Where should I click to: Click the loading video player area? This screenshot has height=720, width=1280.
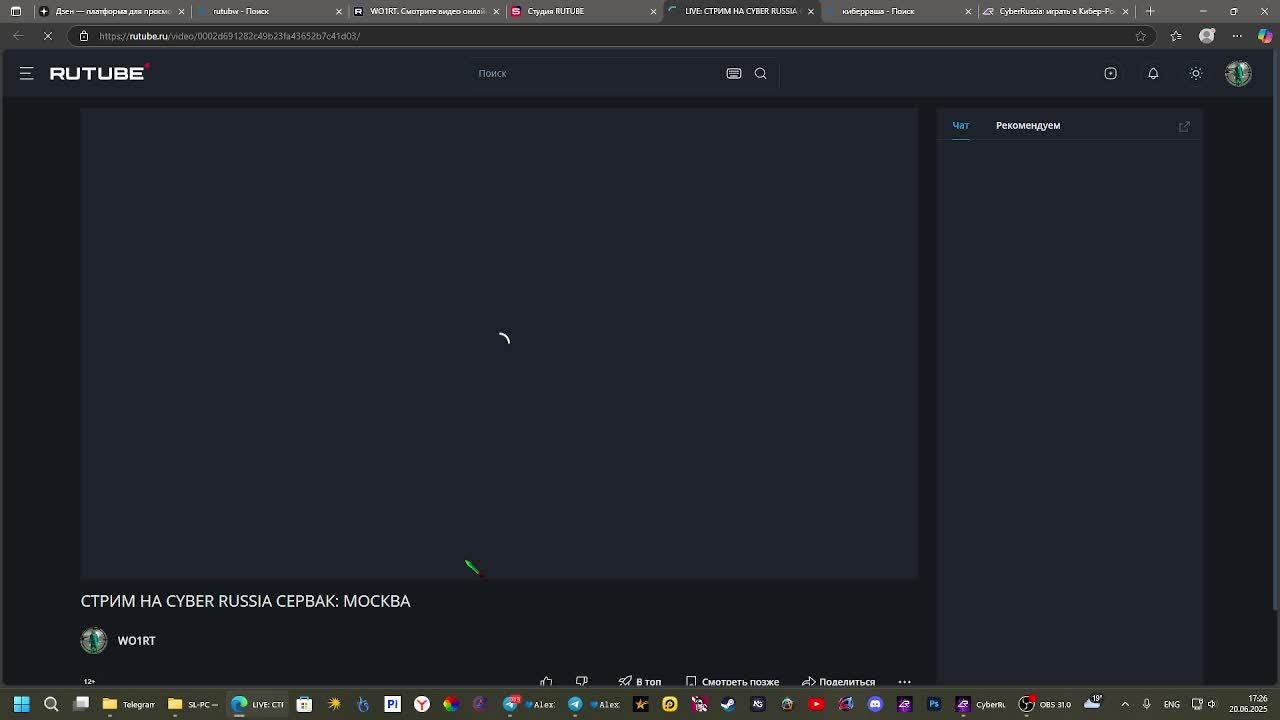pos(499,343)
